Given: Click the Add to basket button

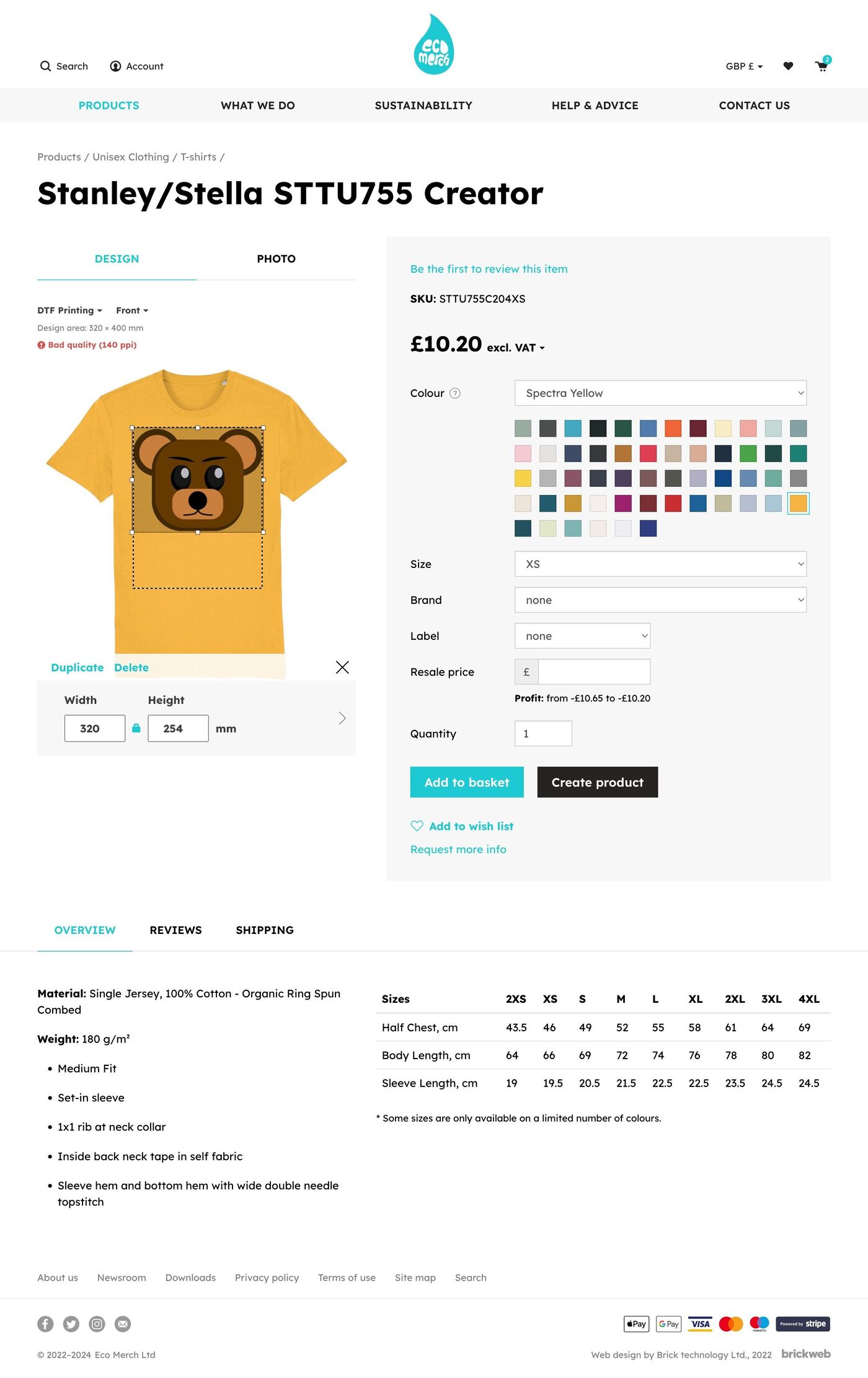Looking at the screenshot, I should (467, 783).
